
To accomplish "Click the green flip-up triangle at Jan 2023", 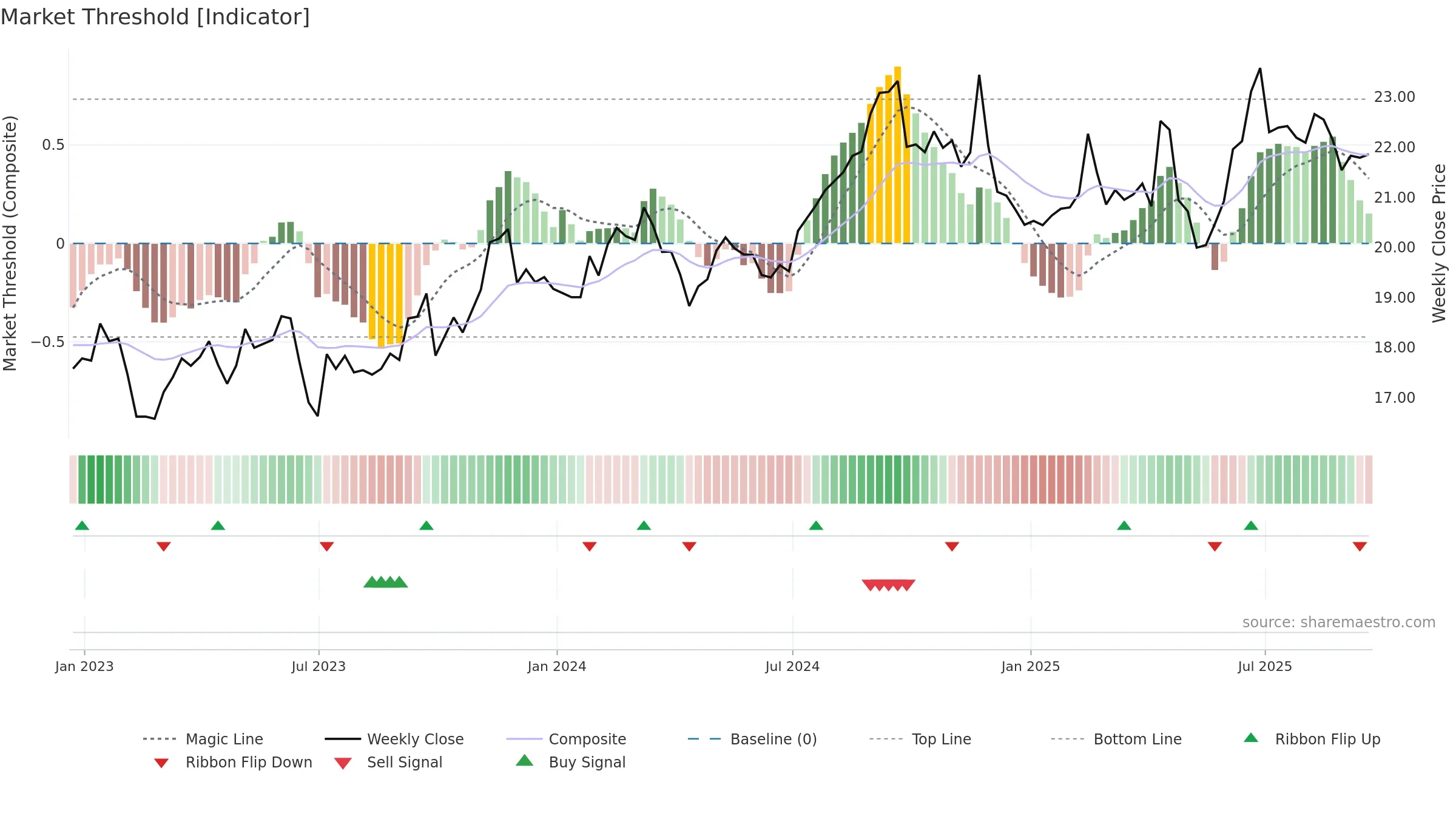I will [82, 525].
